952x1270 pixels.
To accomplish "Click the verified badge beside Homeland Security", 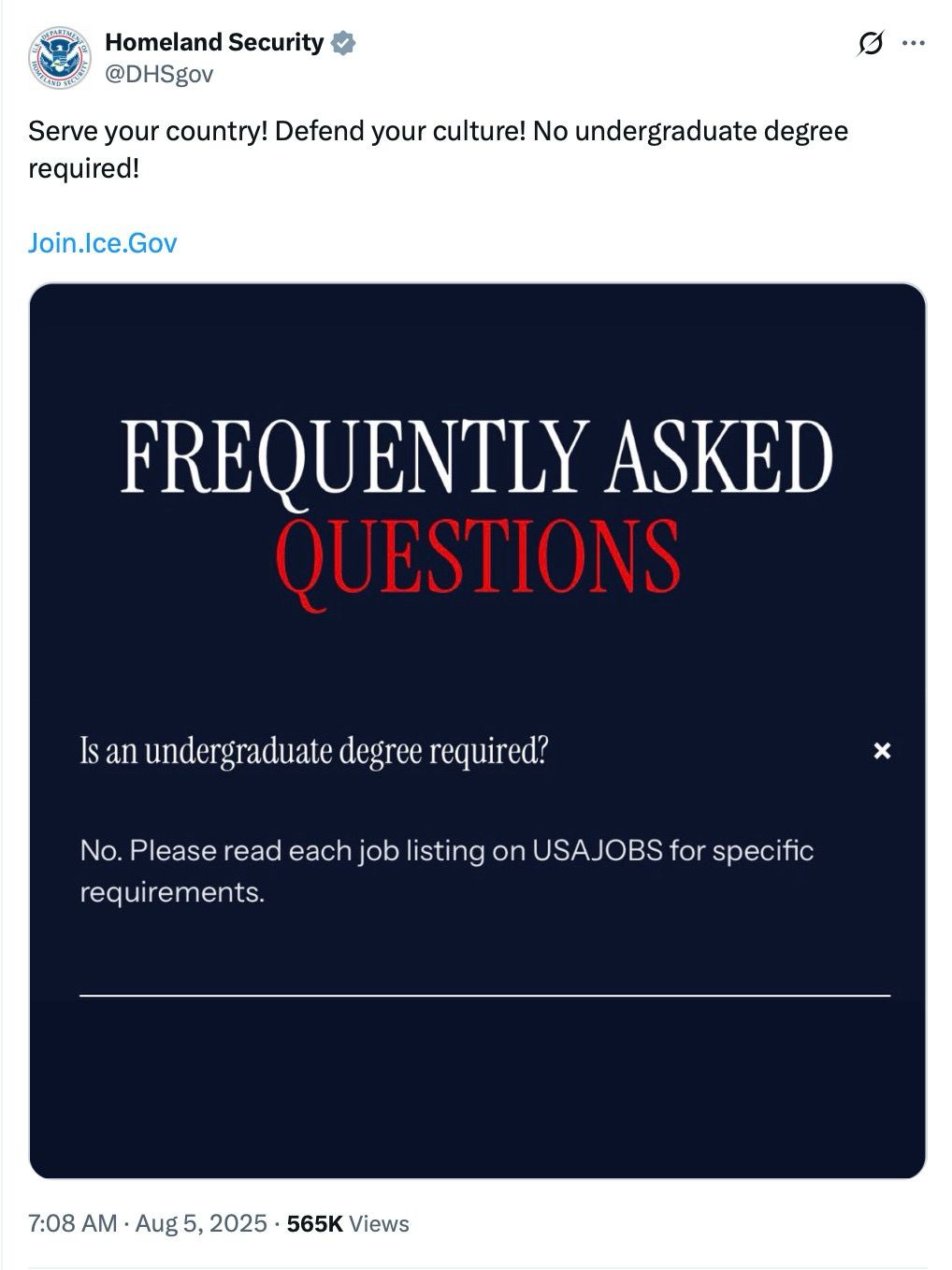I will click(344, 41).
